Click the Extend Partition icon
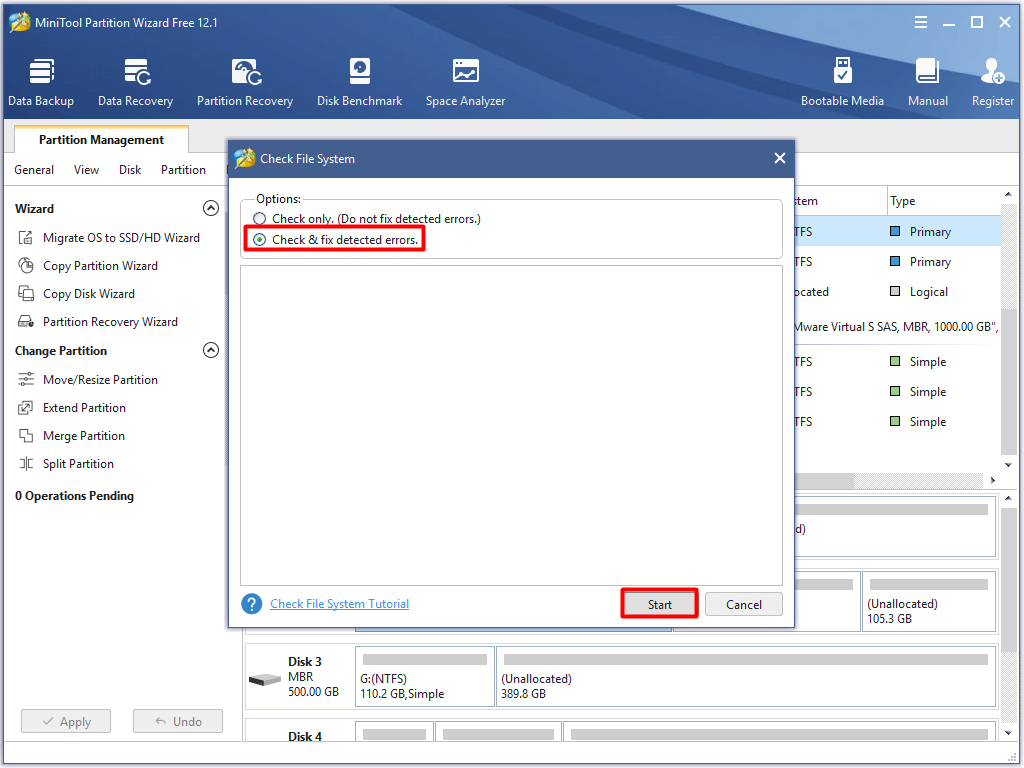This screenshot has width=1024, height=768. (25, 408)
